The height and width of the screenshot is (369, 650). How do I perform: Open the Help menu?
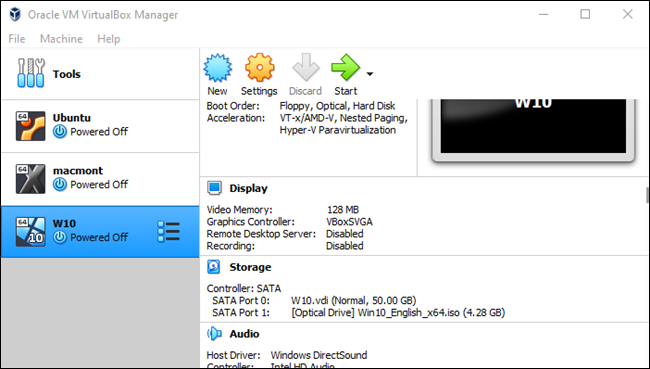(x=109, y=39)
